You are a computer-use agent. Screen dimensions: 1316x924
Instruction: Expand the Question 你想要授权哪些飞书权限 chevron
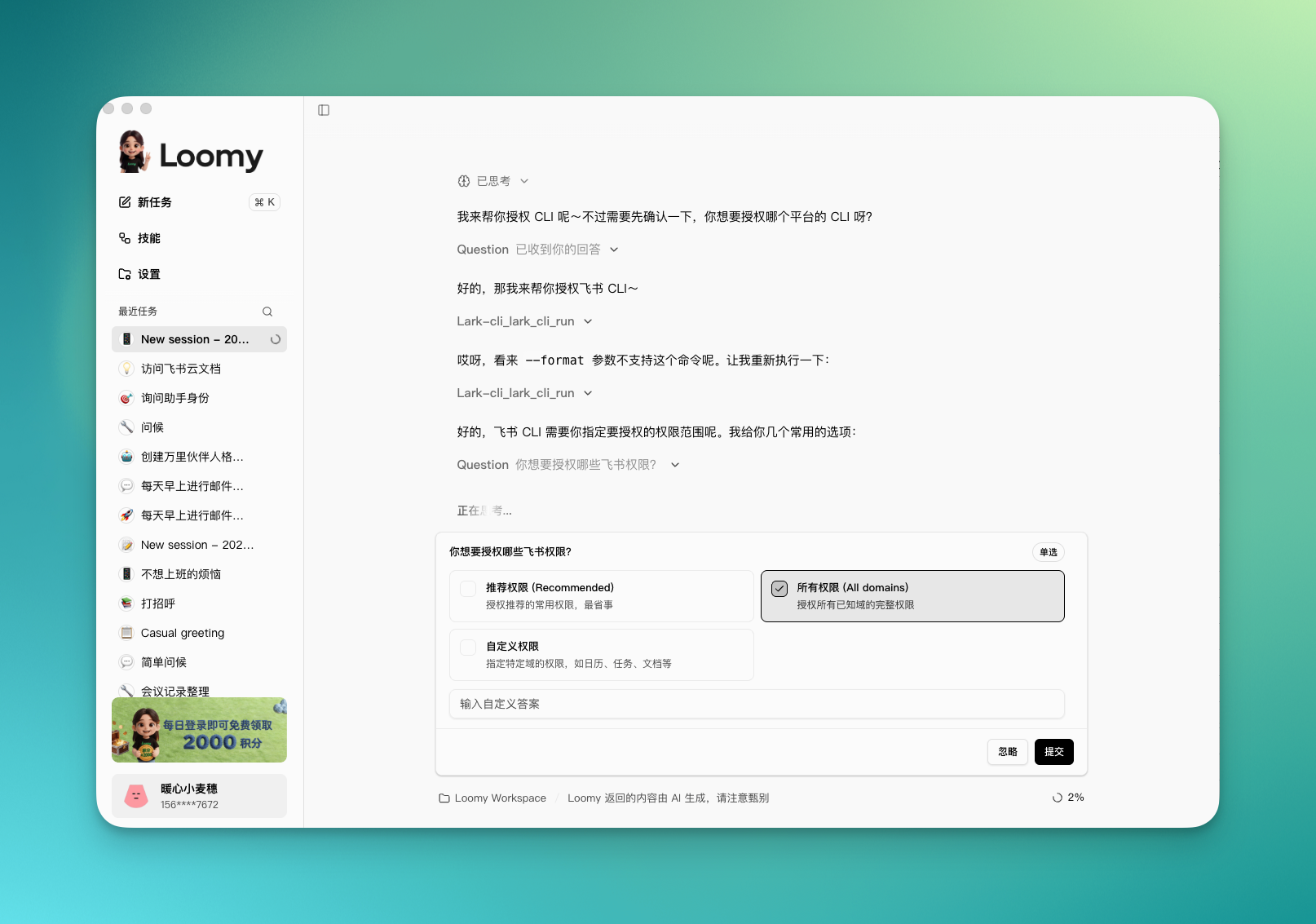[x=675, y=464]
